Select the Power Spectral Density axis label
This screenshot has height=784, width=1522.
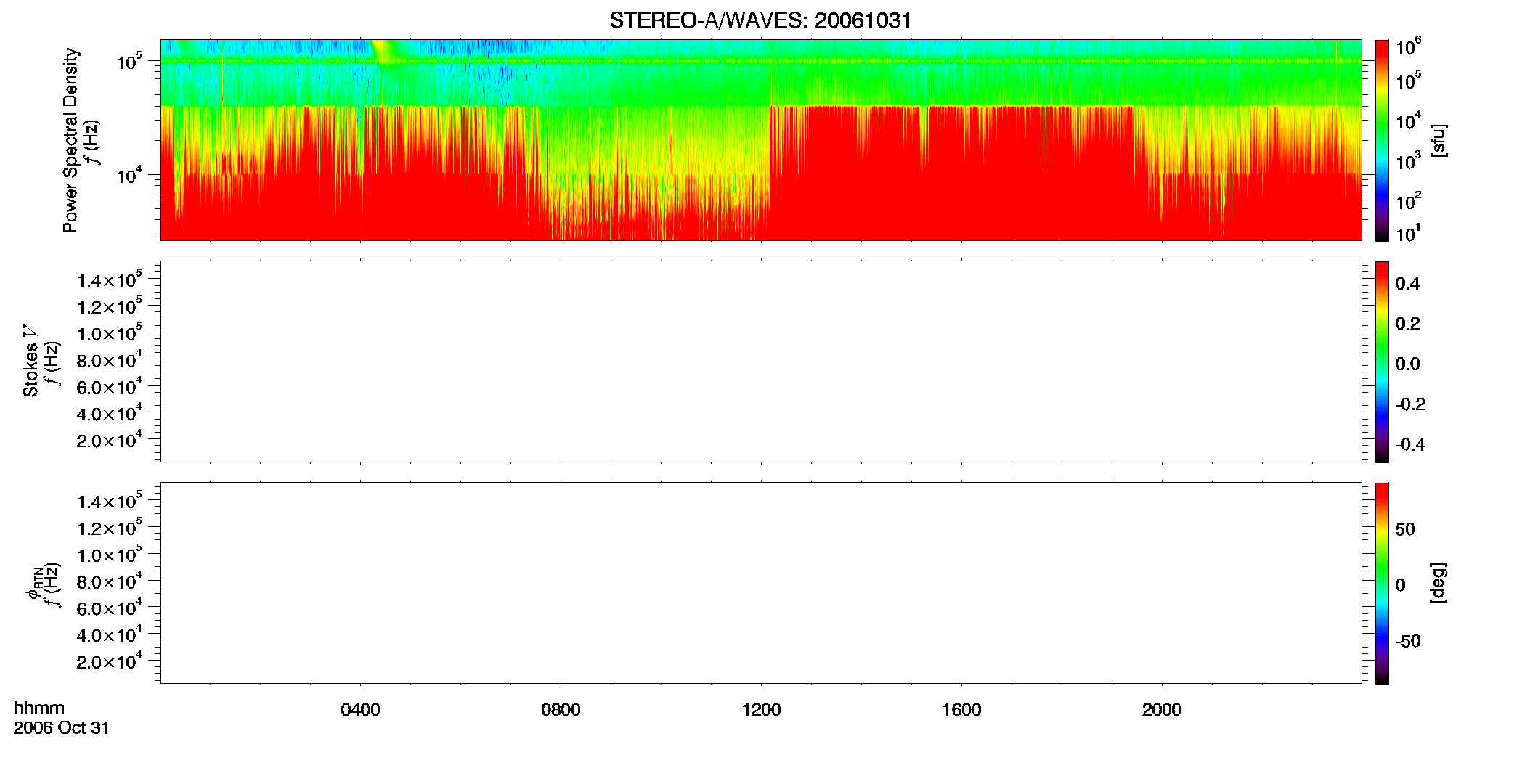(70, 140)
